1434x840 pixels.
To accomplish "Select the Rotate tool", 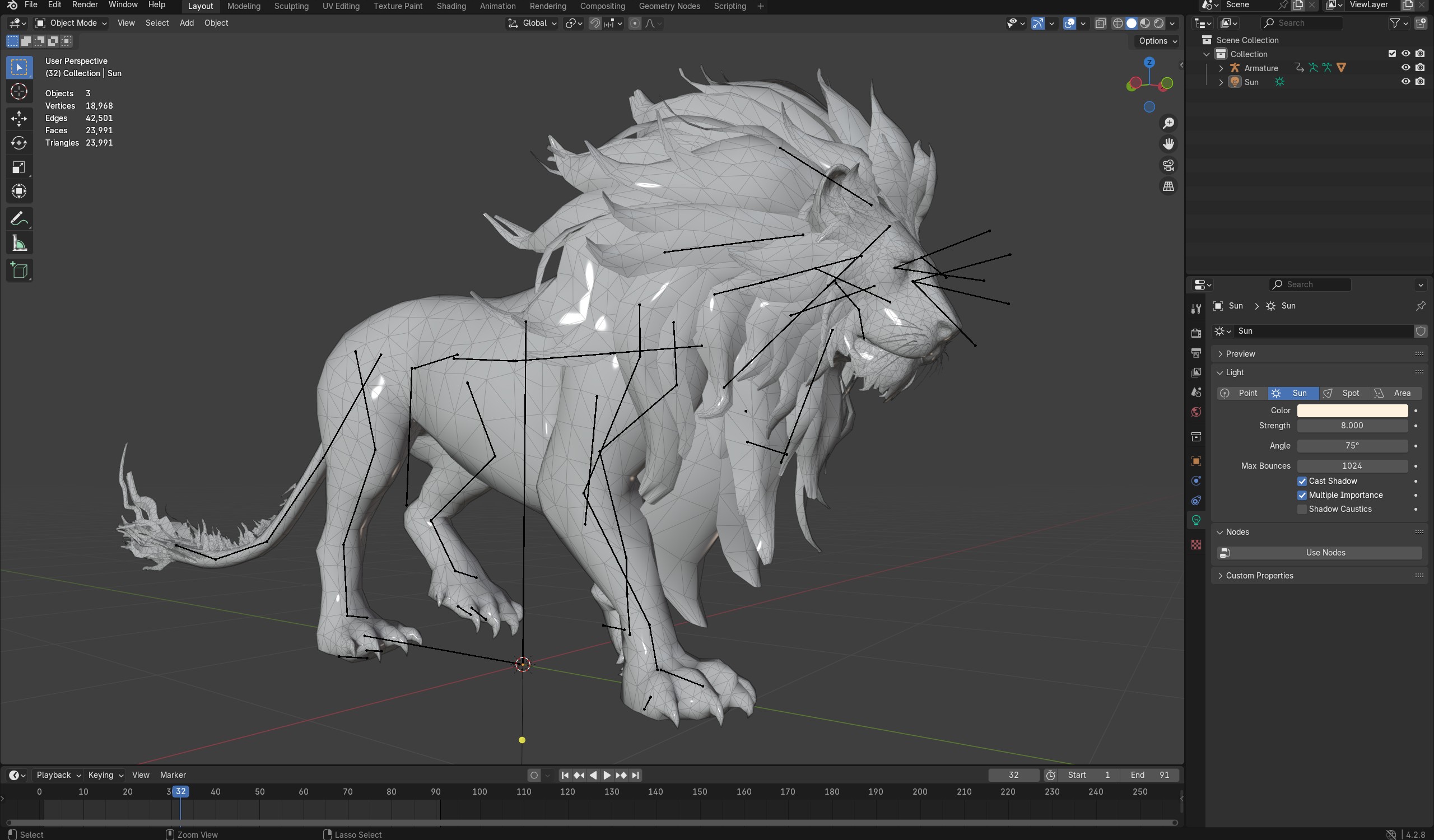I will click(x=19, y=143).
